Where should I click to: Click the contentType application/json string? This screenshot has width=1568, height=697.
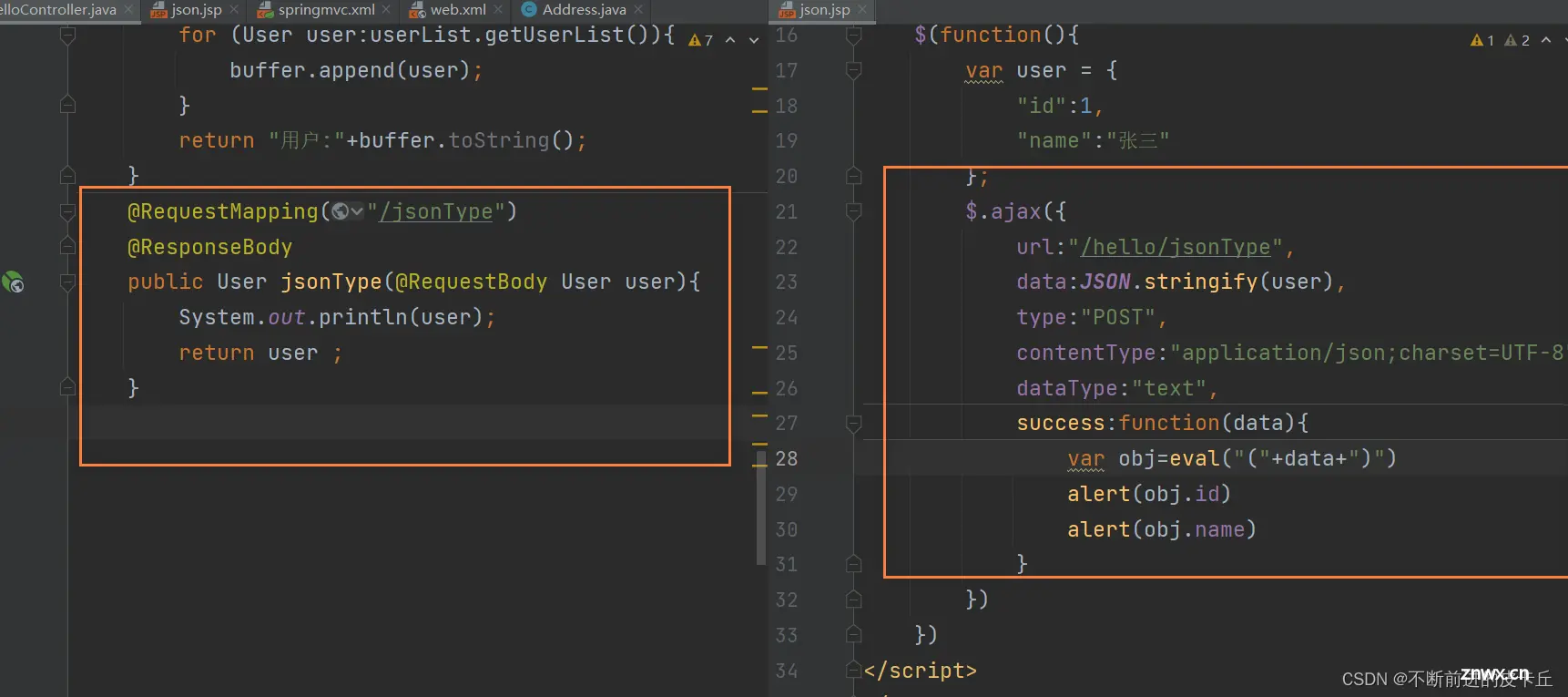[1367, 353]
